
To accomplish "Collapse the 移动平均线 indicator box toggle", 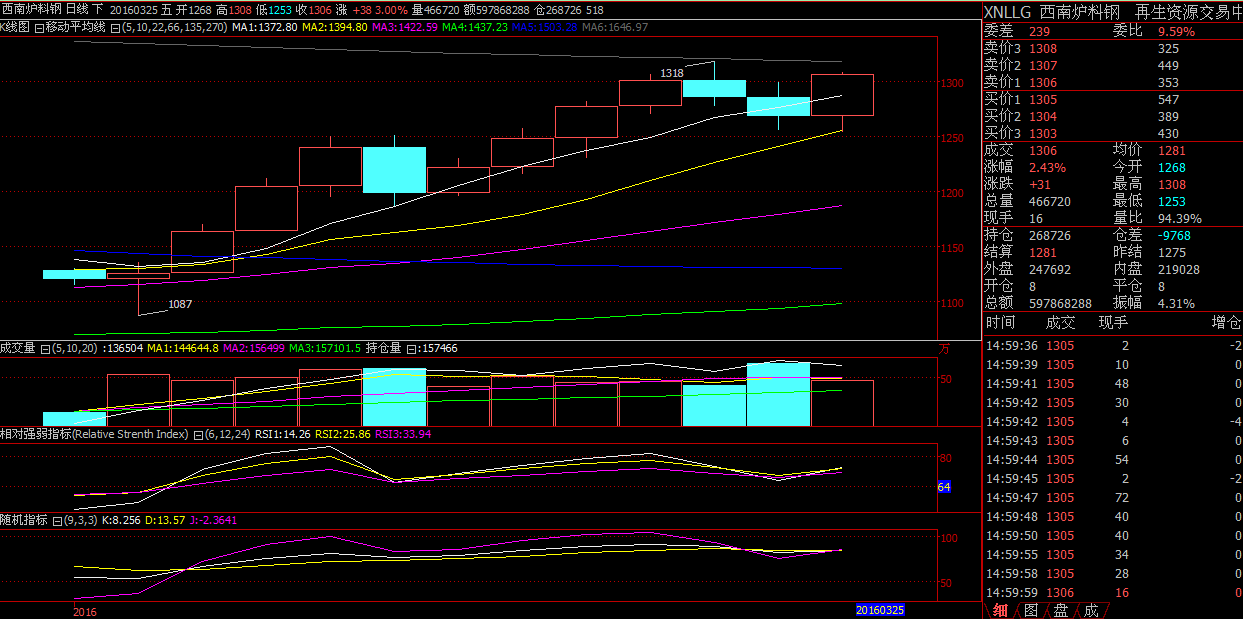I will (x=39, y=27).
